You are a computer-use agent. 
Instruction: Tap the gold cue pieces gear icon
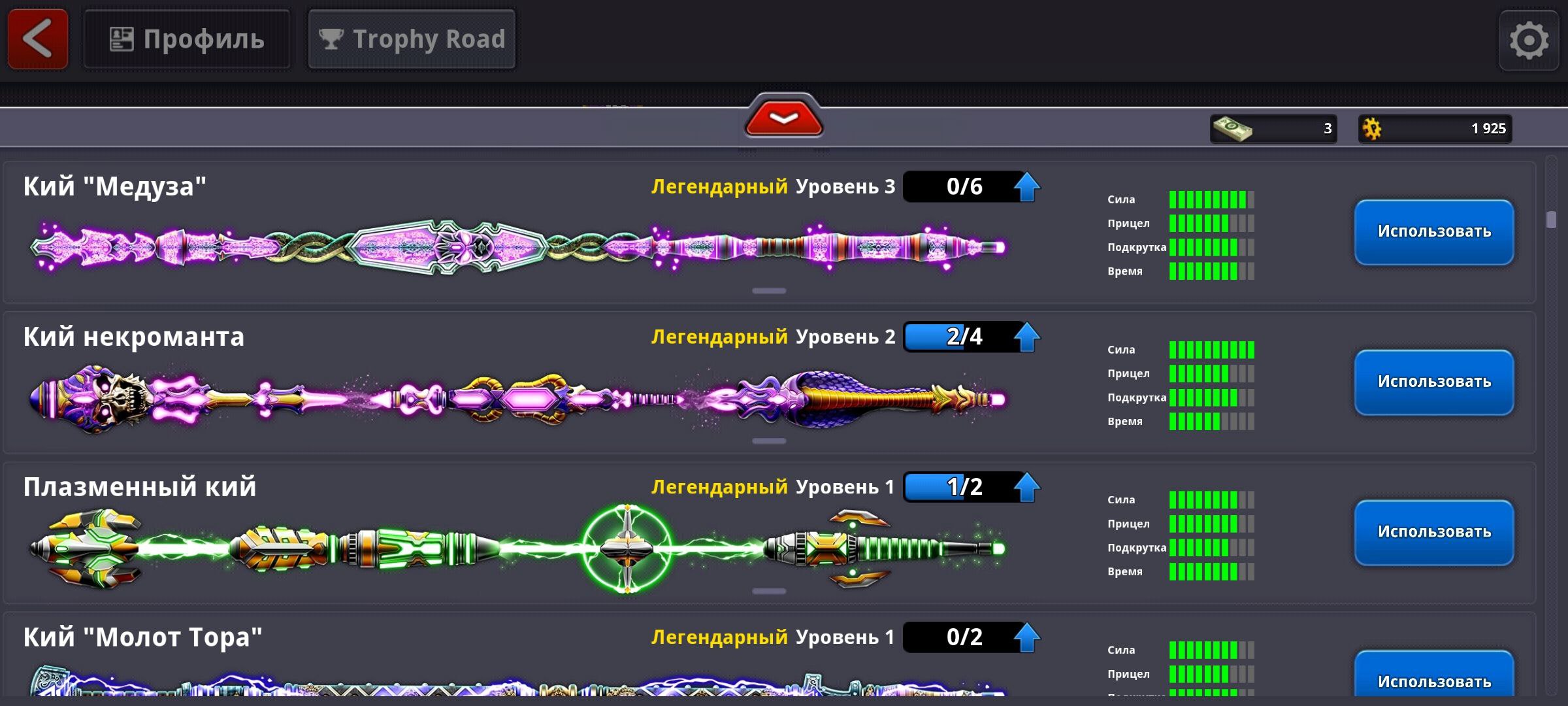[1372, 129]
